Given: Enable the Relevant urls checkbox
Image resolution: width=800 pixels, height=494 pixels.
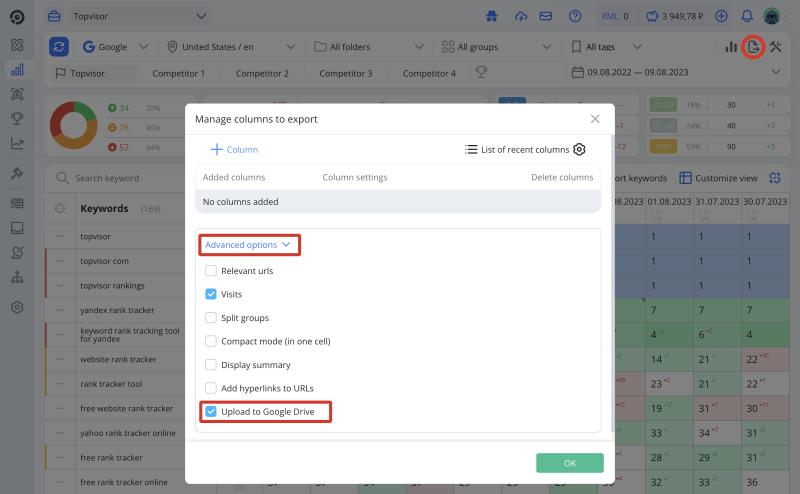Looking at the screenshot, I should pyautogui.click(x=211, y=270).
